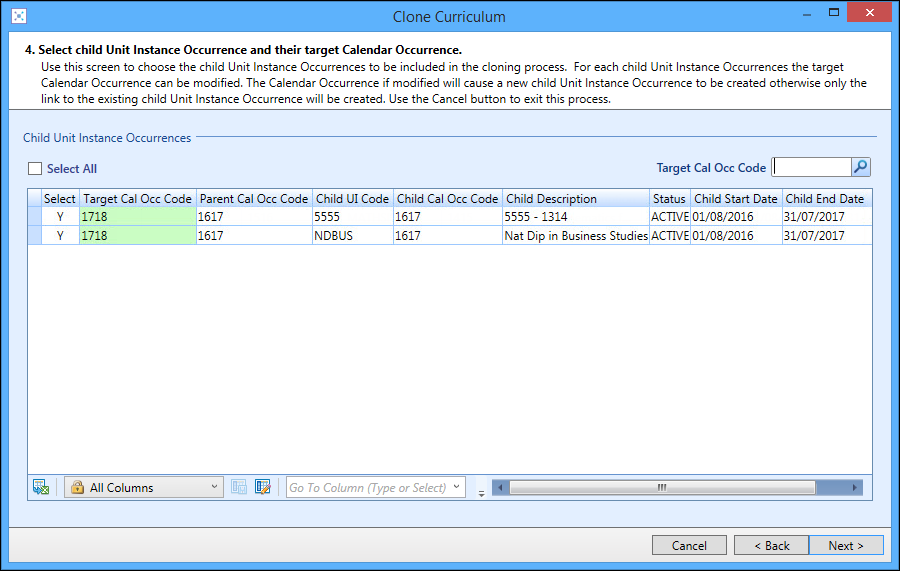
Task: Click the 01/08/2016 start date in the 5555 row
Action: pos(736,216)
